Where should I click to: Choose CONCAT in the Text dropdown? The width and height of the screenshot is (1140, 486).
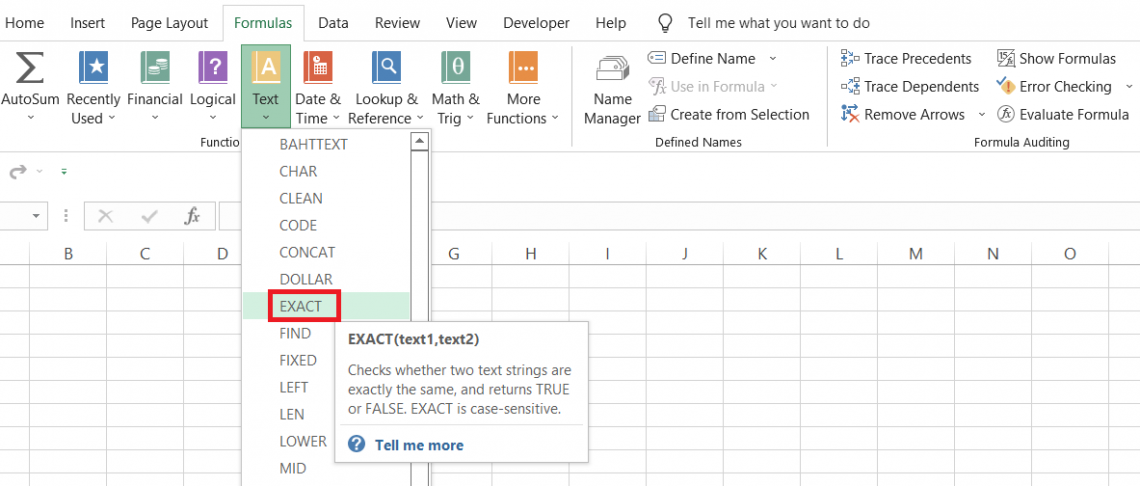(x=307, y=252)
